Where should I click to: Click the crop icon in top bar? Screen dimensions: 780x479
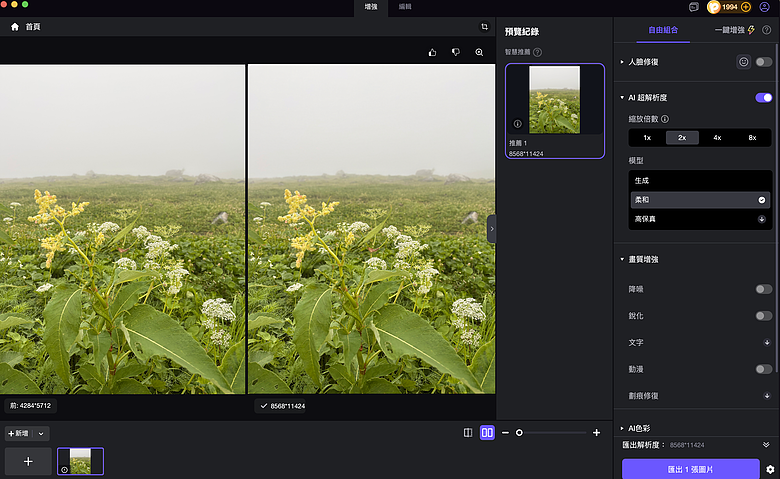(484, 27)
